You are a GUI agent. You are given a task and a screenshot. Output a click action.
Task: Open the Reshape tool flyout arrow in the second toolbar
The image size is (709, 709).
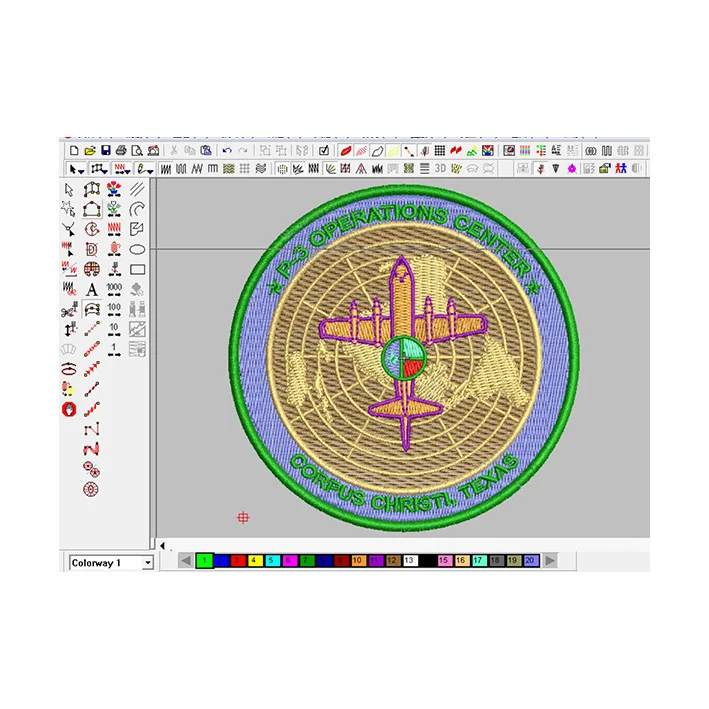105,171
